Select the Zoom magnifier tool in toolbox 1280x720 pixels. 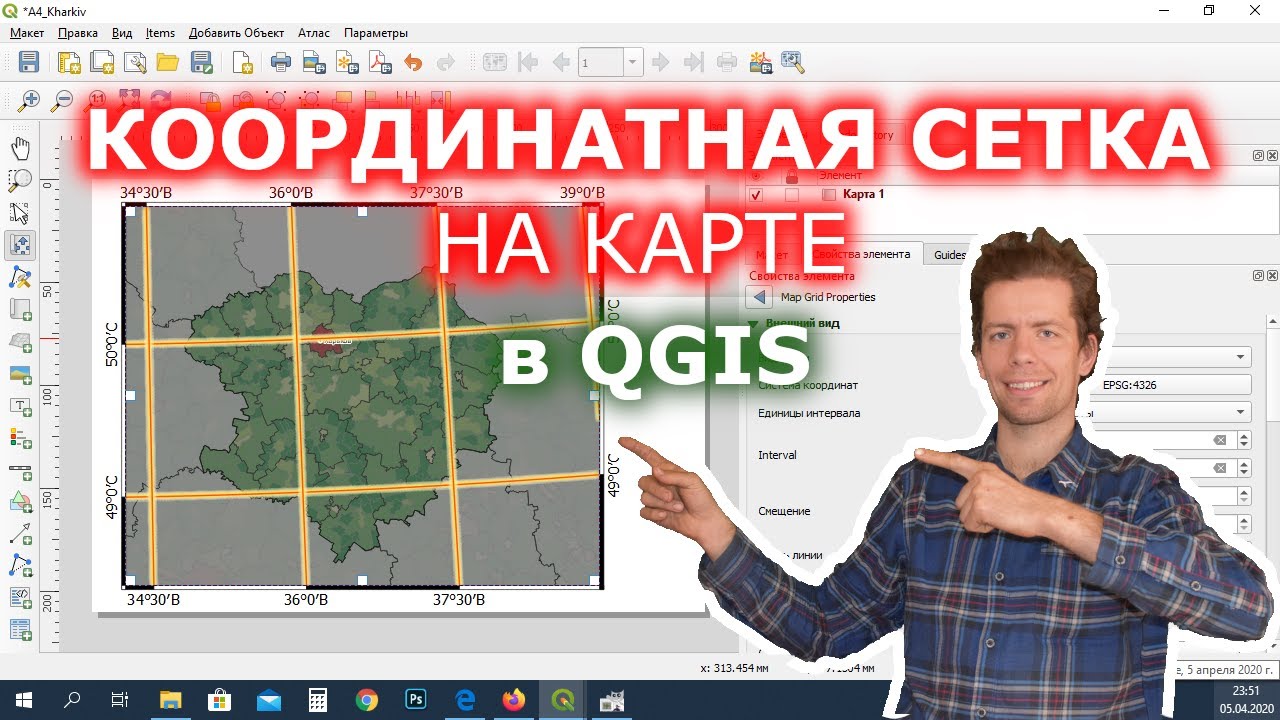click(x=20, y=181)
